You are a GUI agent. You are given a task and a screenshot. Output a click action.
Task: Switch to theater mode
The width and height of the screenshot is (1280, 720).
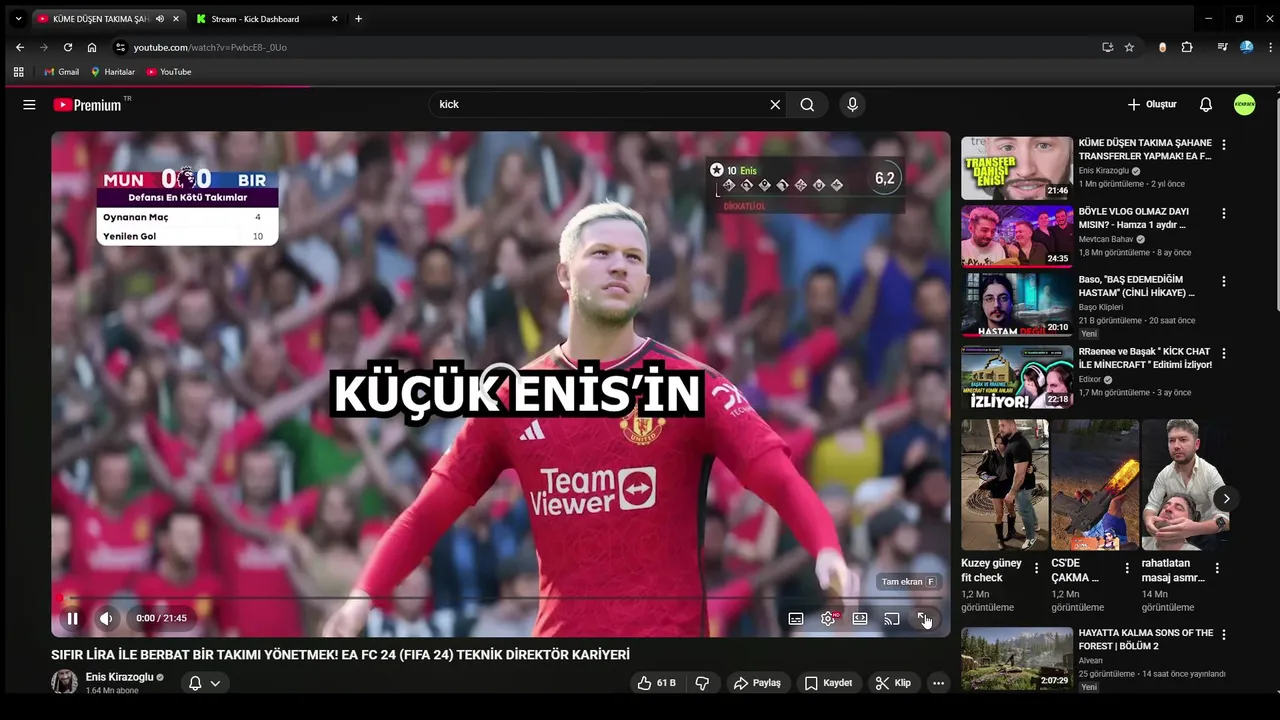click(860, 618)
